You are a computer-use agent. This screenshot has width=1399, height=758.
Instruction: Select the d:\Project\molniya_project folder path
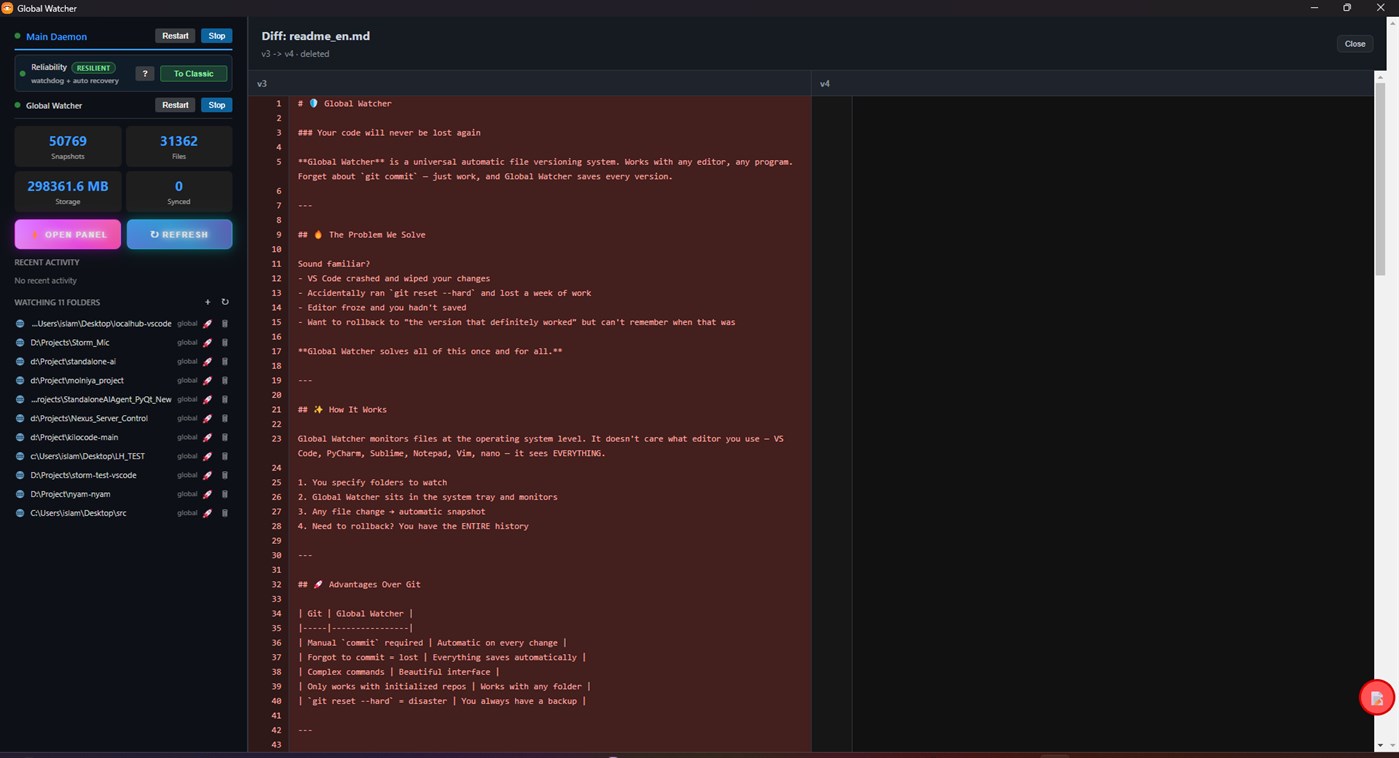click(77, 381)
